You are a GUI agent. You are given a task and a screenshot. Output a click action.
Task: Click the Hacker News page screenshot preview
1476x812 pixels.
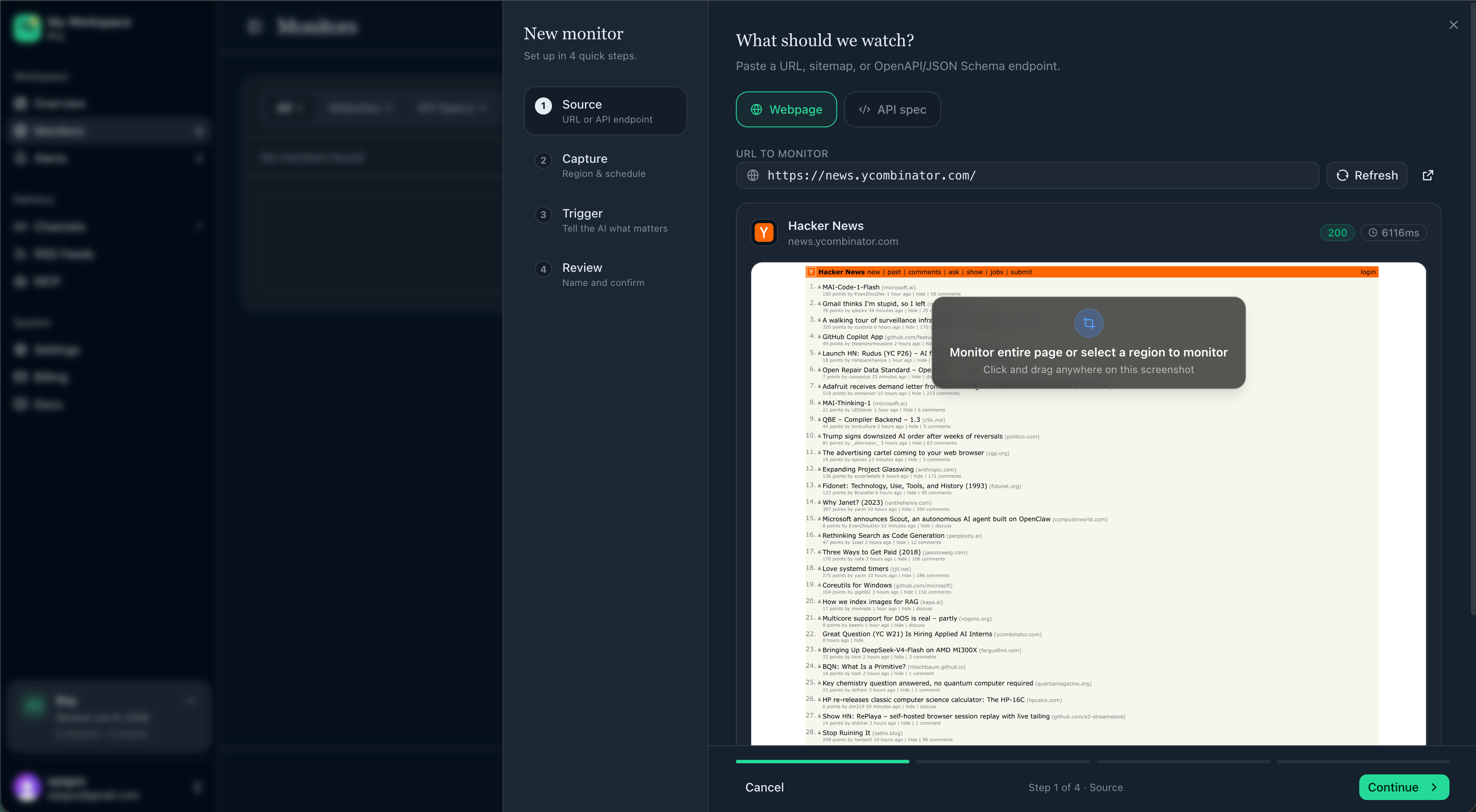coord(1088,504)
